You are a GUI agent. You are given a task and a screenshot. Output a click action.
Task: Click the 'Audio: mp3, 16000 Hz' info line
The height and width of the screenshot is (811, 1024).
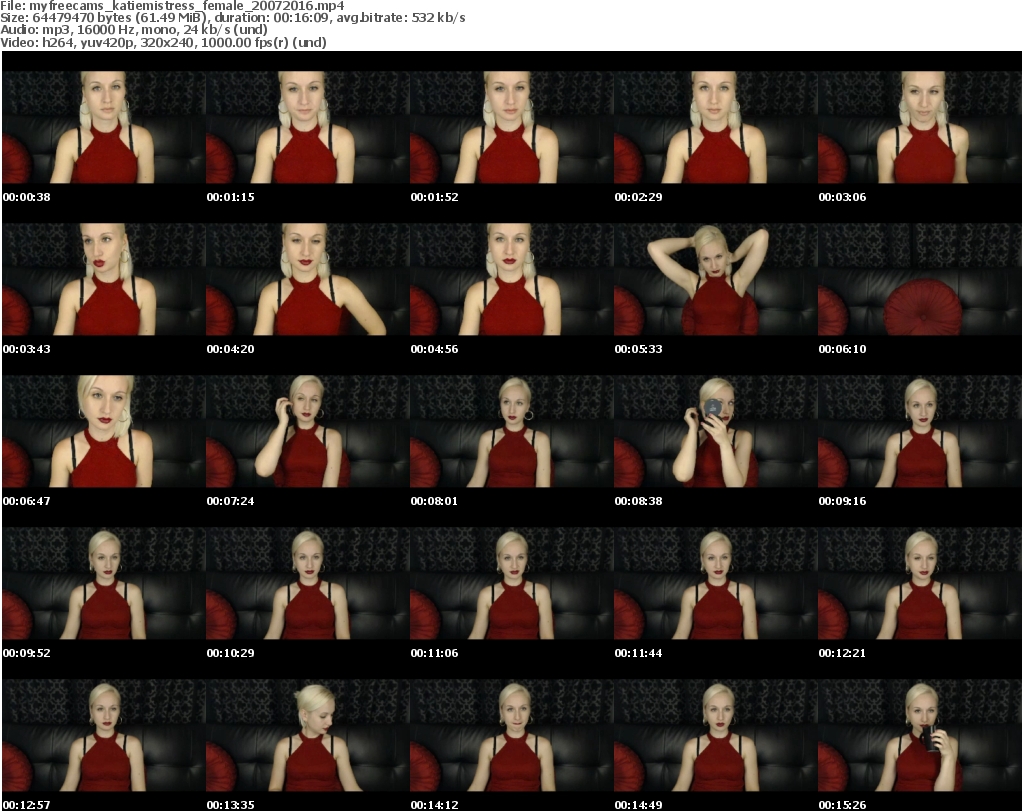tap(134, 29)
